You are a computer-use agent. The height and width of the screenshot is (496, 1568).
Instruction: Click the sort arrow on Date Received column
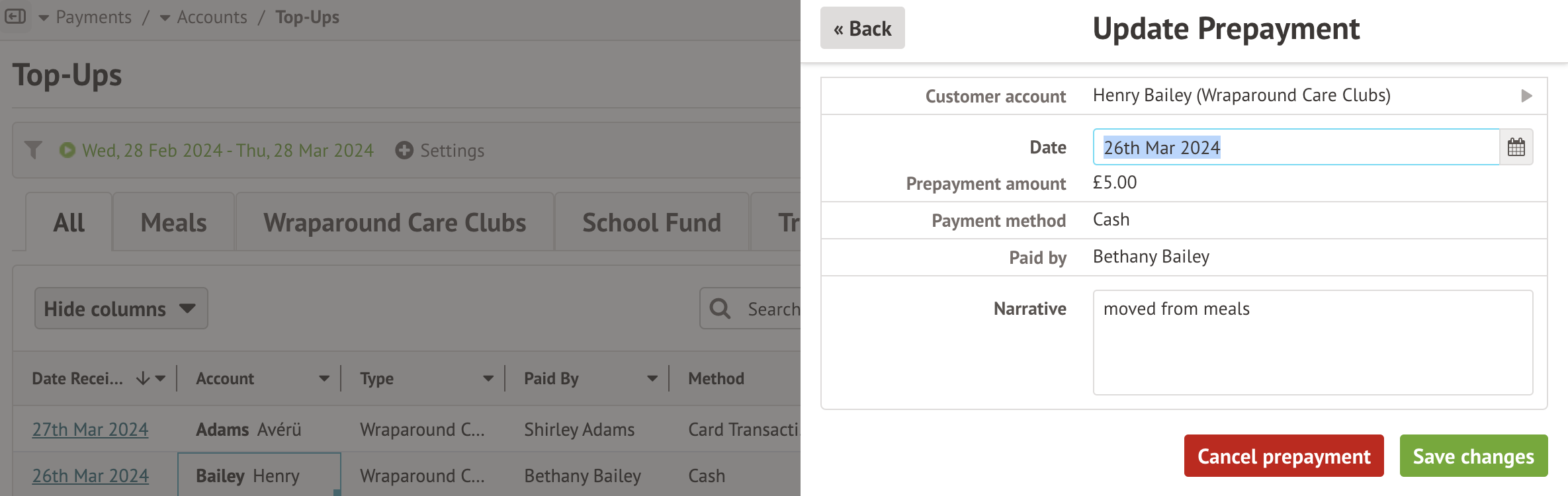[142, 378]
